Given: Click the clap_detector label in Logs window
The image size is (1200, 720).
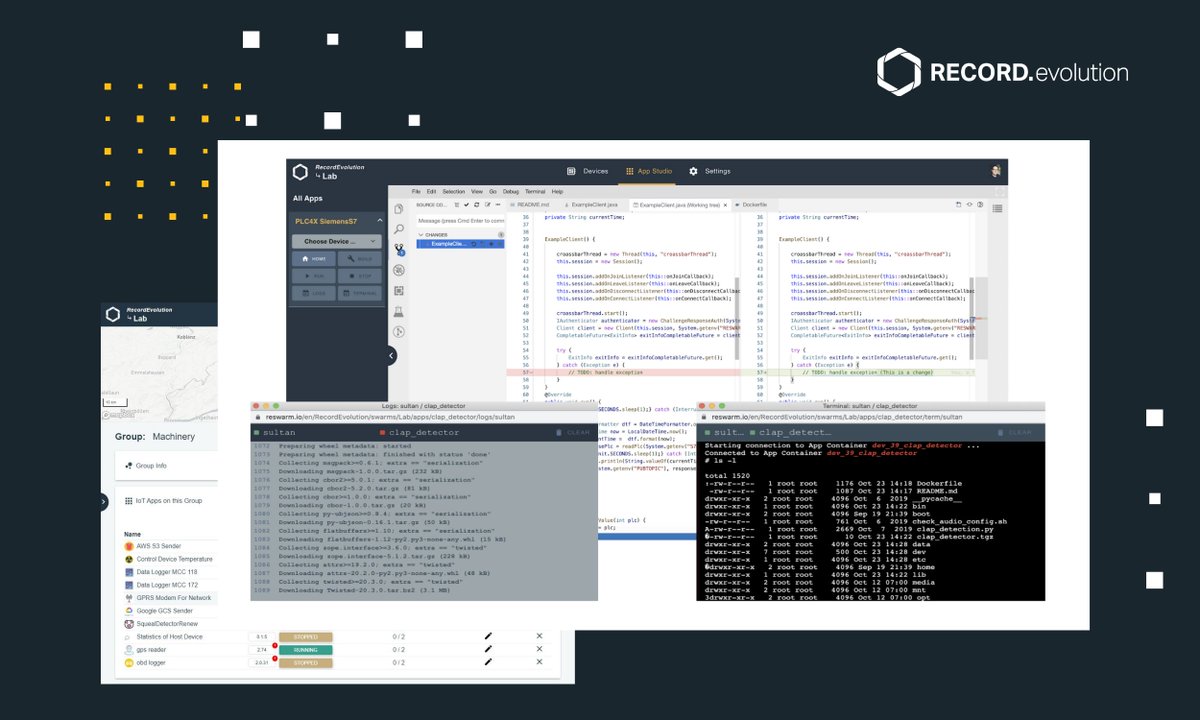Looking at the screenshot, I should 425,432.
